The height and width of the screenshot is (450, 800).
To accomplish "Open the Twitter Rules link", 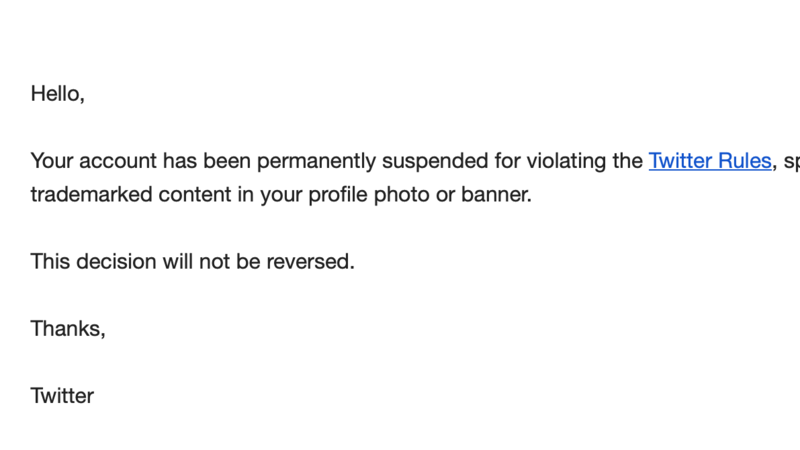I will point(710,161).
